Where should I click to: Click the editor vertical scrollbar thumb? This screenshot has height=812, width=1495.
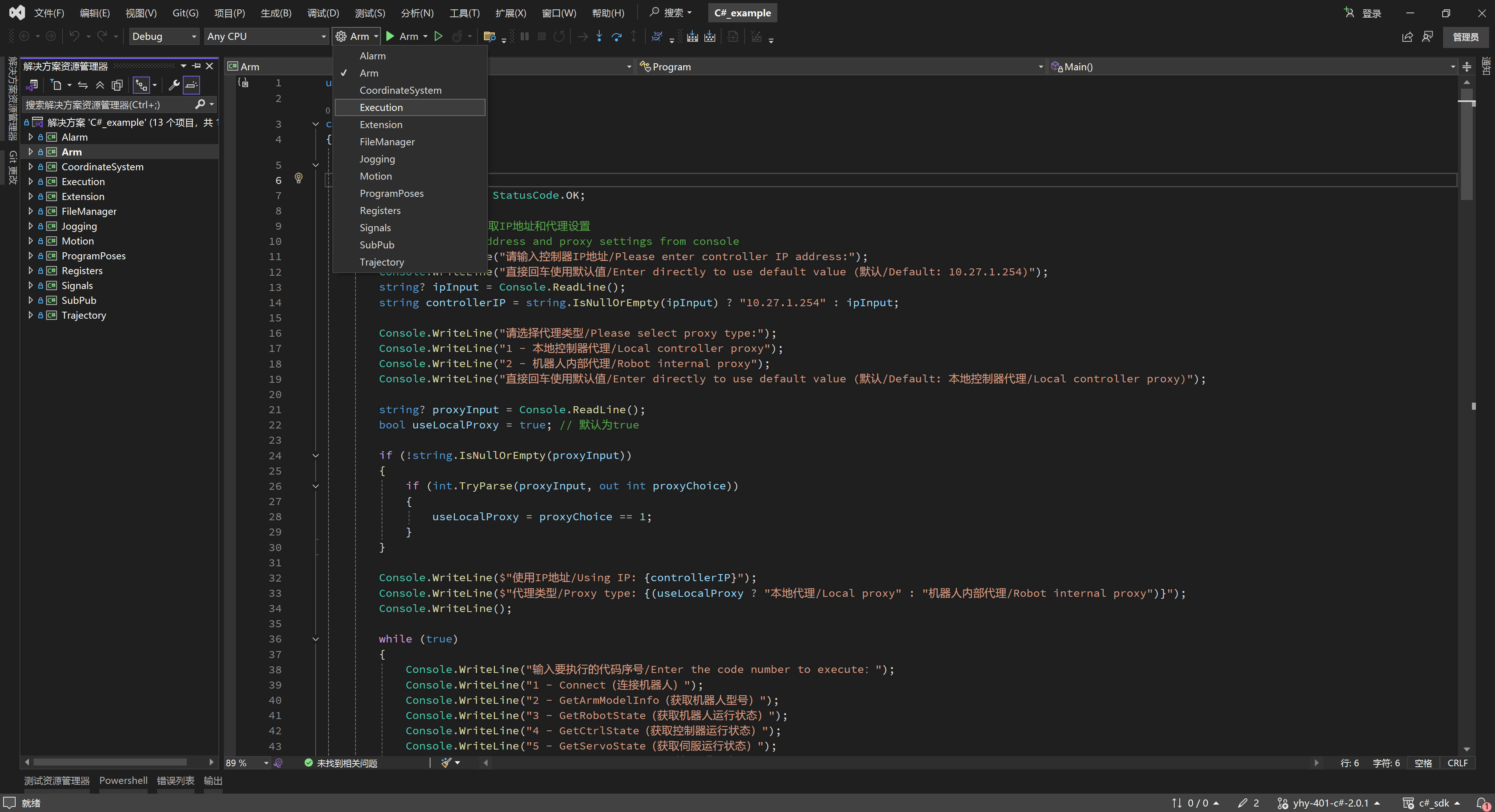(x=1466, y=145)
